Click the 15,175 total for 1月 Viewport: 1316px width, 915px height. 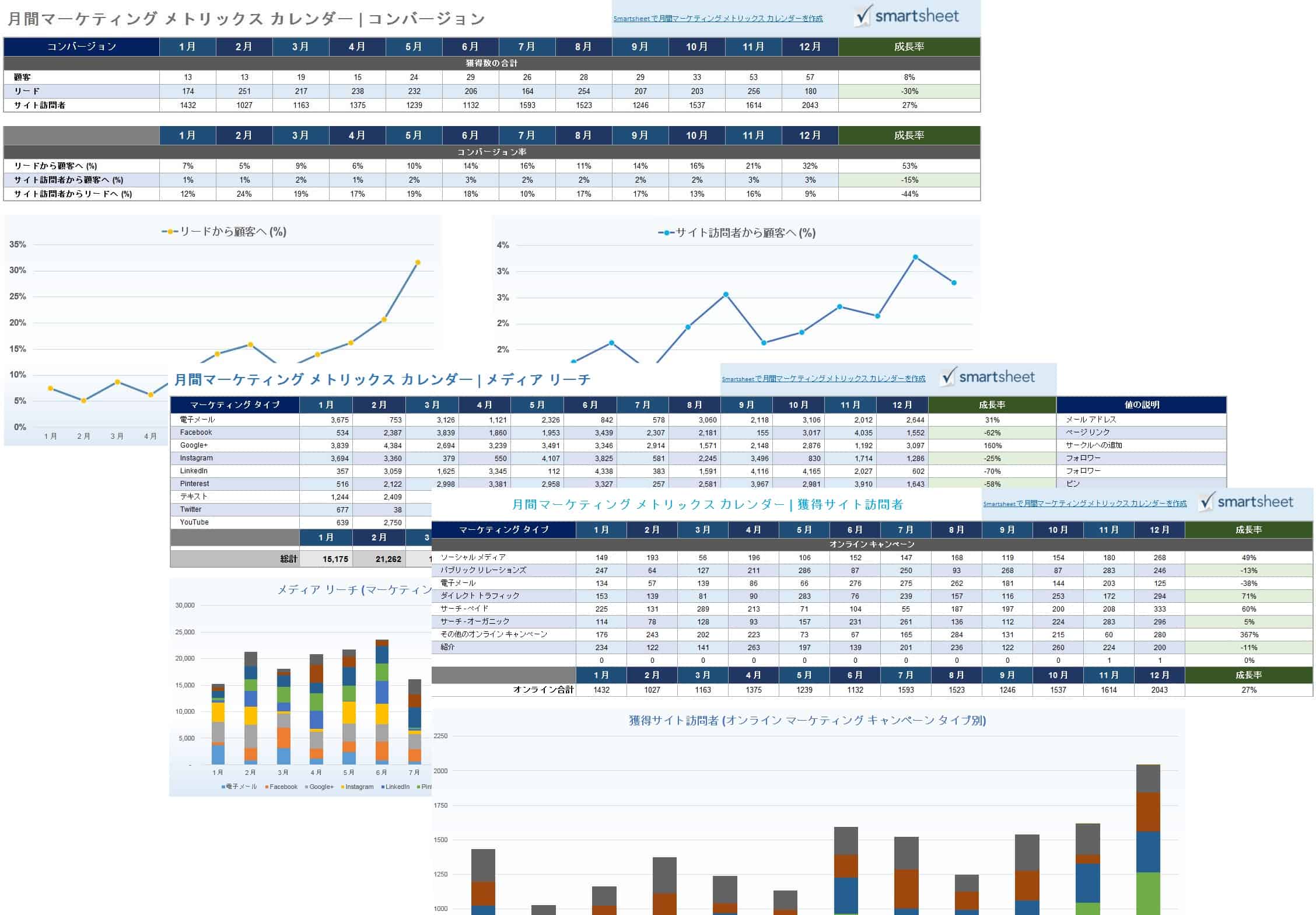pos(326,559)
